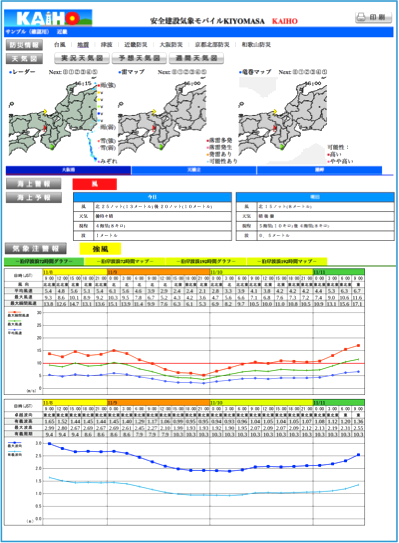
Task: Click the printer icon on the 印刷 button
Action: coord(361,17)
